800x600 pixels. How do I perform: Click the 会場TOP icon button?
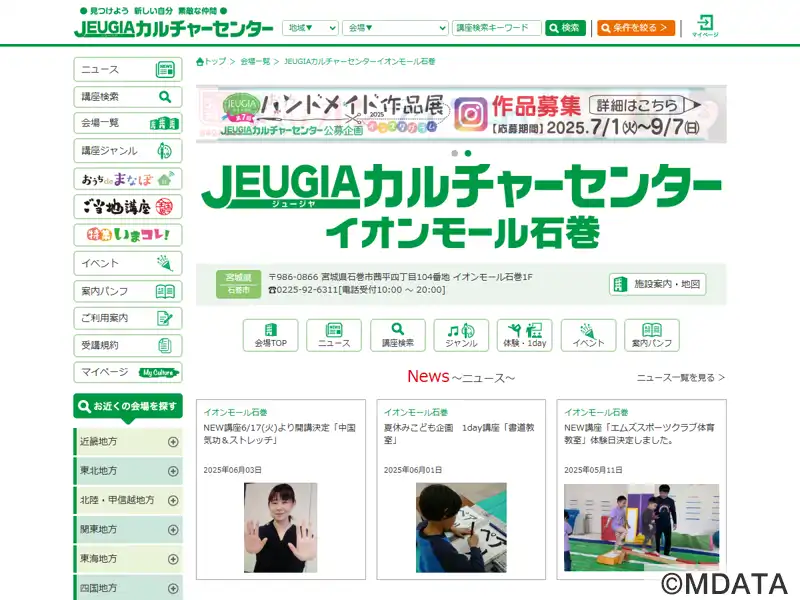270,335
